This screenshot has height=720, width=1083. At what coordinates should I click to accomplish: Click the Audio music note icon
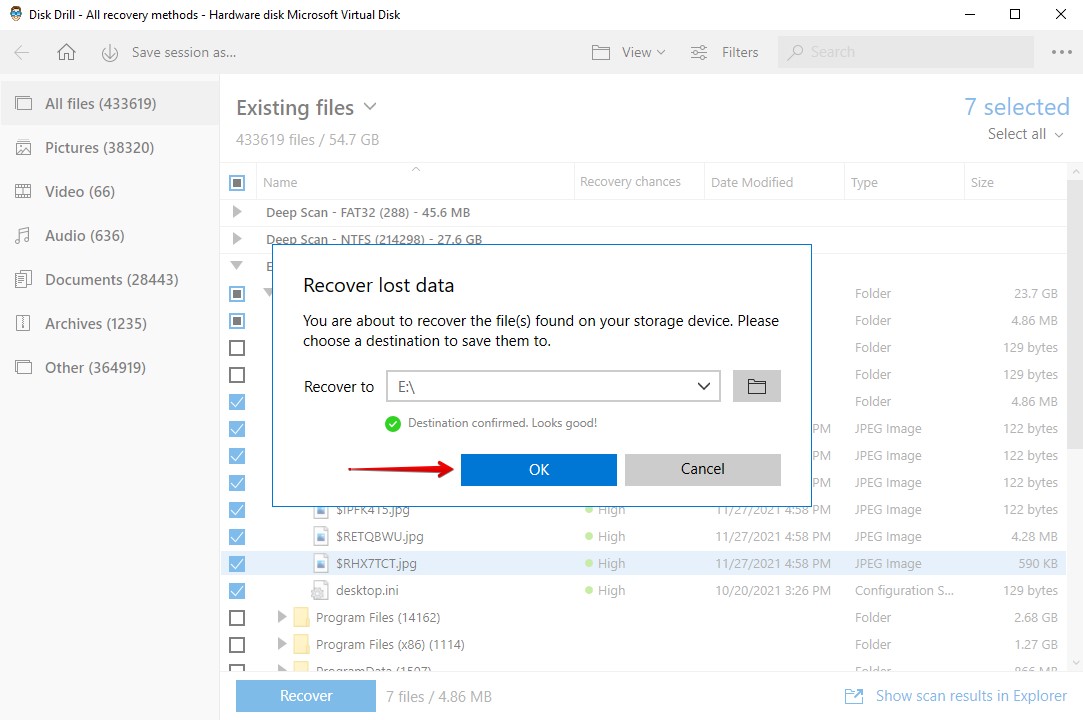23,236
